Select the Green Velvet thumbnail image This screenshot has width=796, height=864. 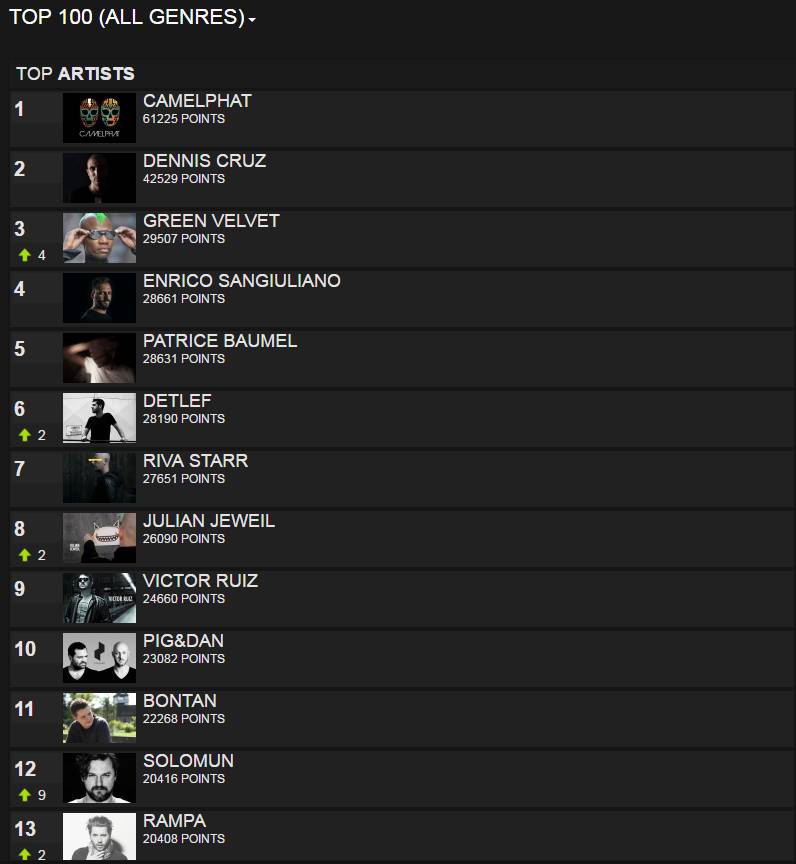tap(99, 238)
